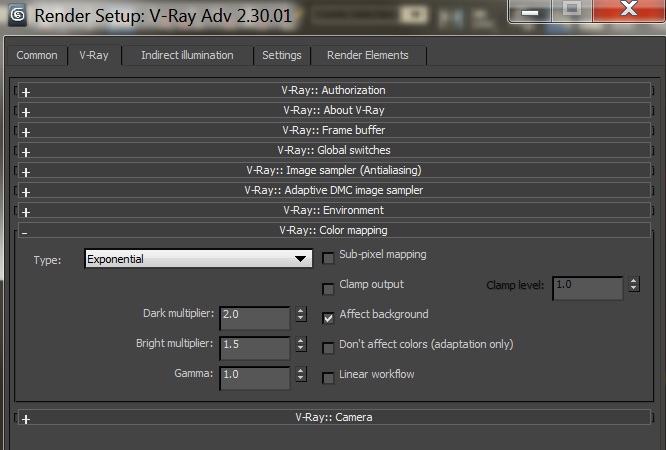Switch to the V-Ray tab
Viewport: 666px width, 450px height.
coord(94,55)
